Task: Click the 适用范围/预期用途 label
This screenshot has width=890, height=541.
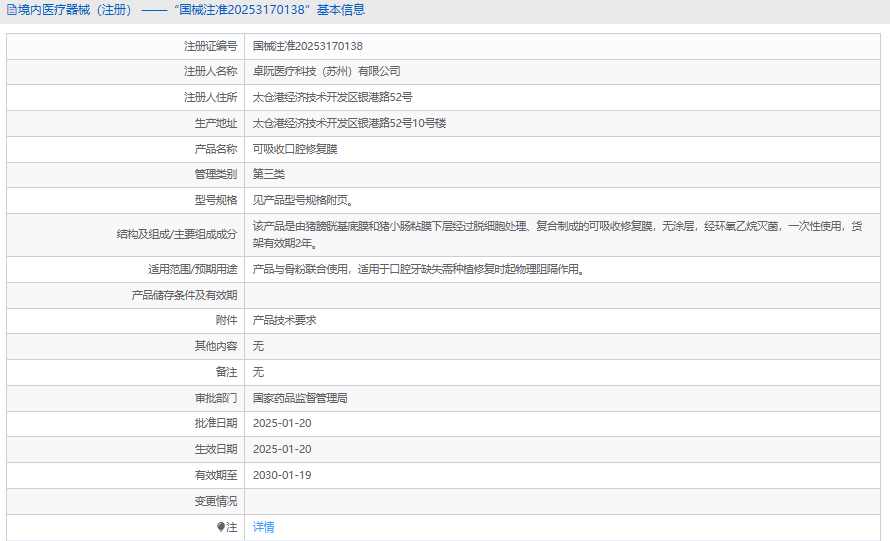Action: [x=192, y=269]
